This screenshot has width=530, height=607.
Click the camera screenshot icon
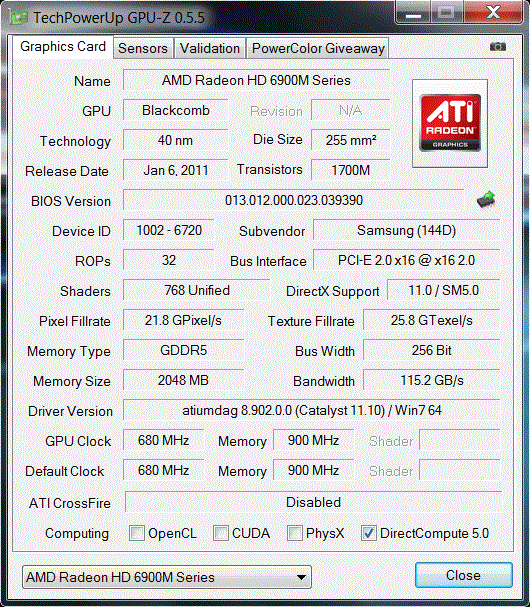[x=497, y=47]
